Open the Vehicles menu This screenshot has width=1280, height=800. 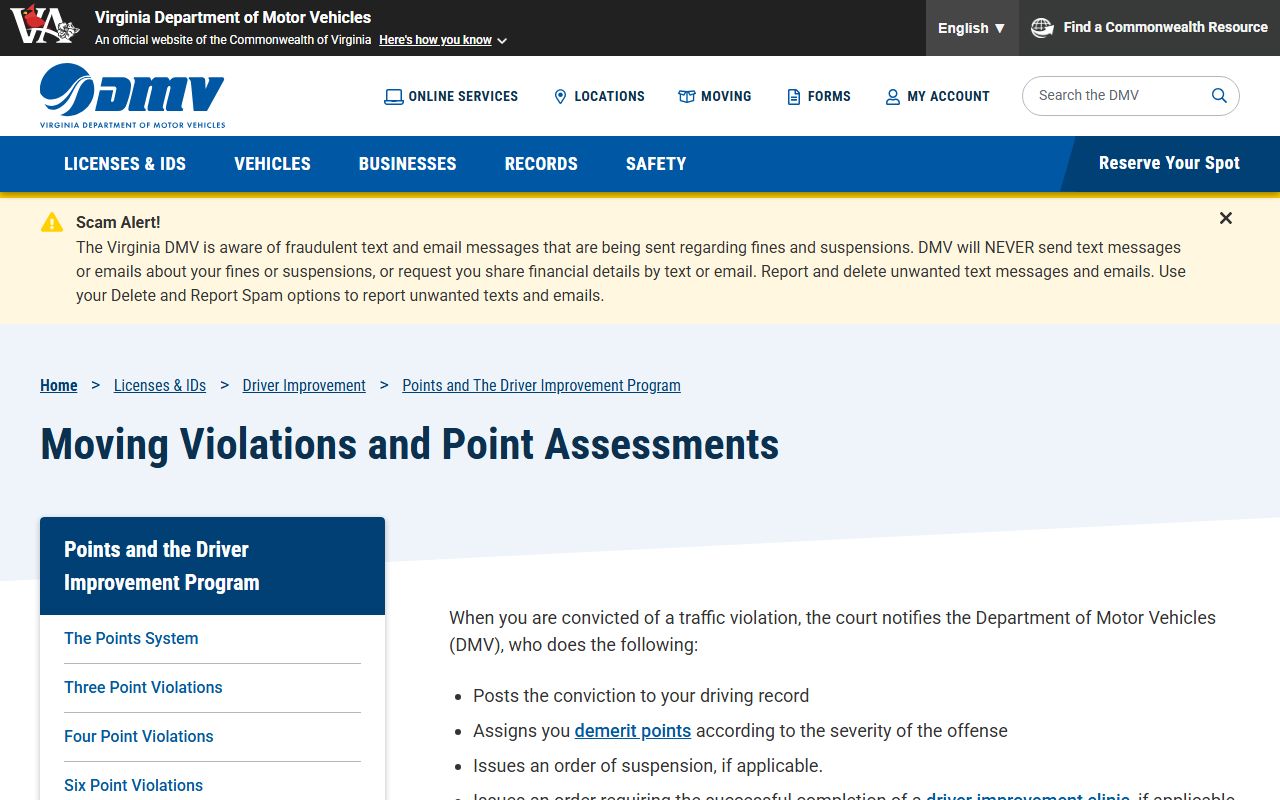272,164
